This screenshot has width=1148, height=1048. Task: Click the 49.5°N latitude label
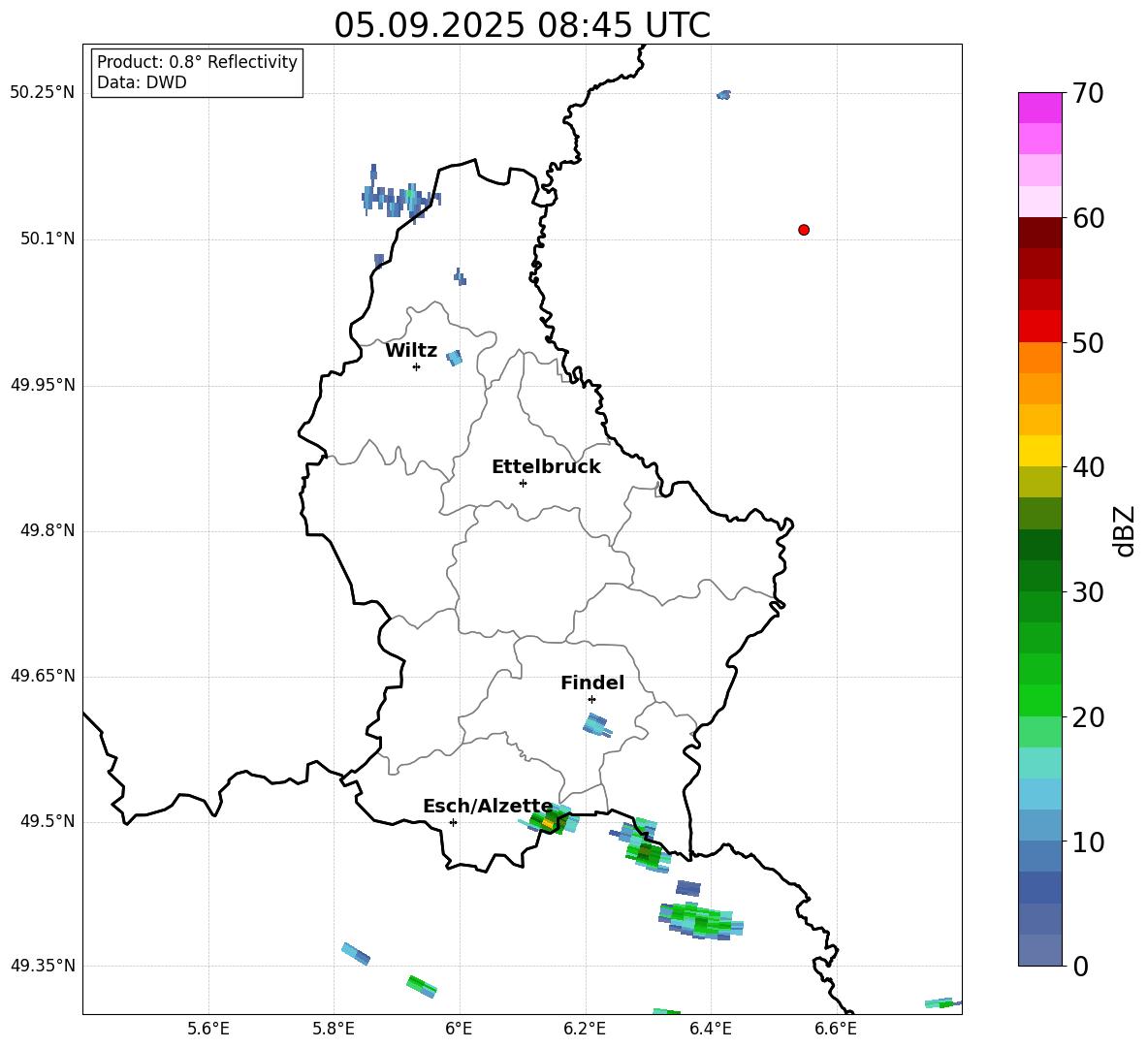coord(48,821)
